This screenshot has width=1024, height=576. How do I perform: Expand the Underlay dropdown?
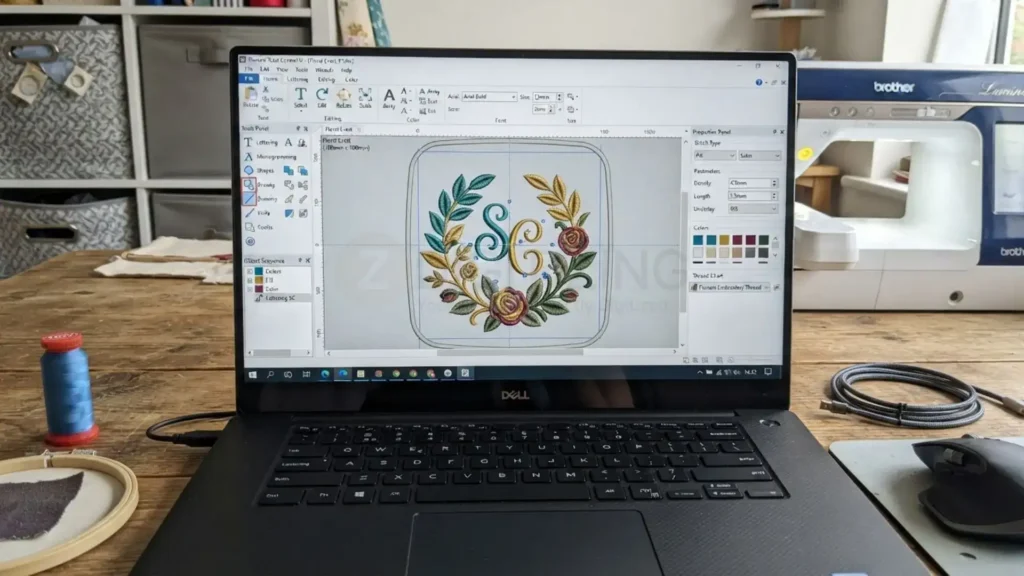(753, 209)
